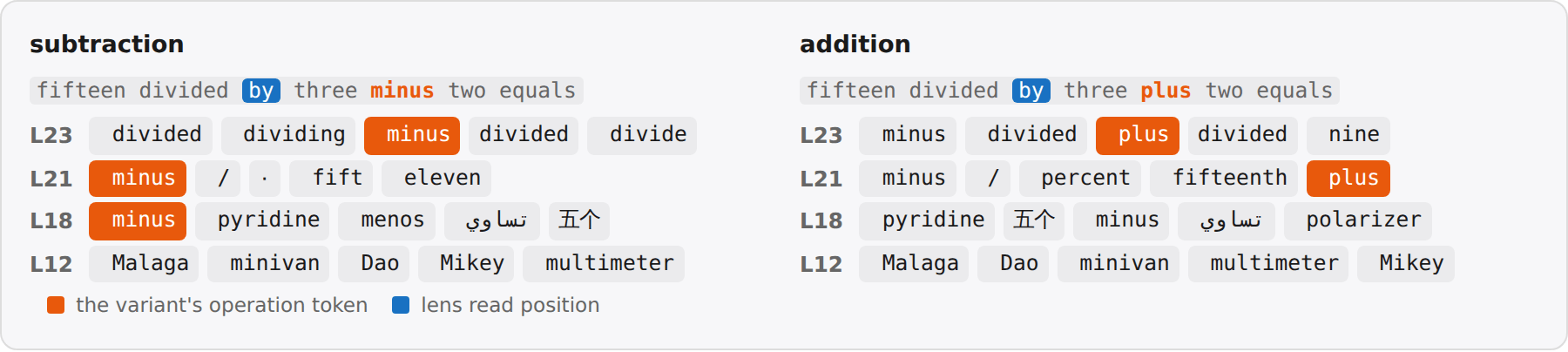The height and width of the screenshot is (352, 1568).
Task: Select highlighted 'by' token in subtraction prompt
Action: 261,91
